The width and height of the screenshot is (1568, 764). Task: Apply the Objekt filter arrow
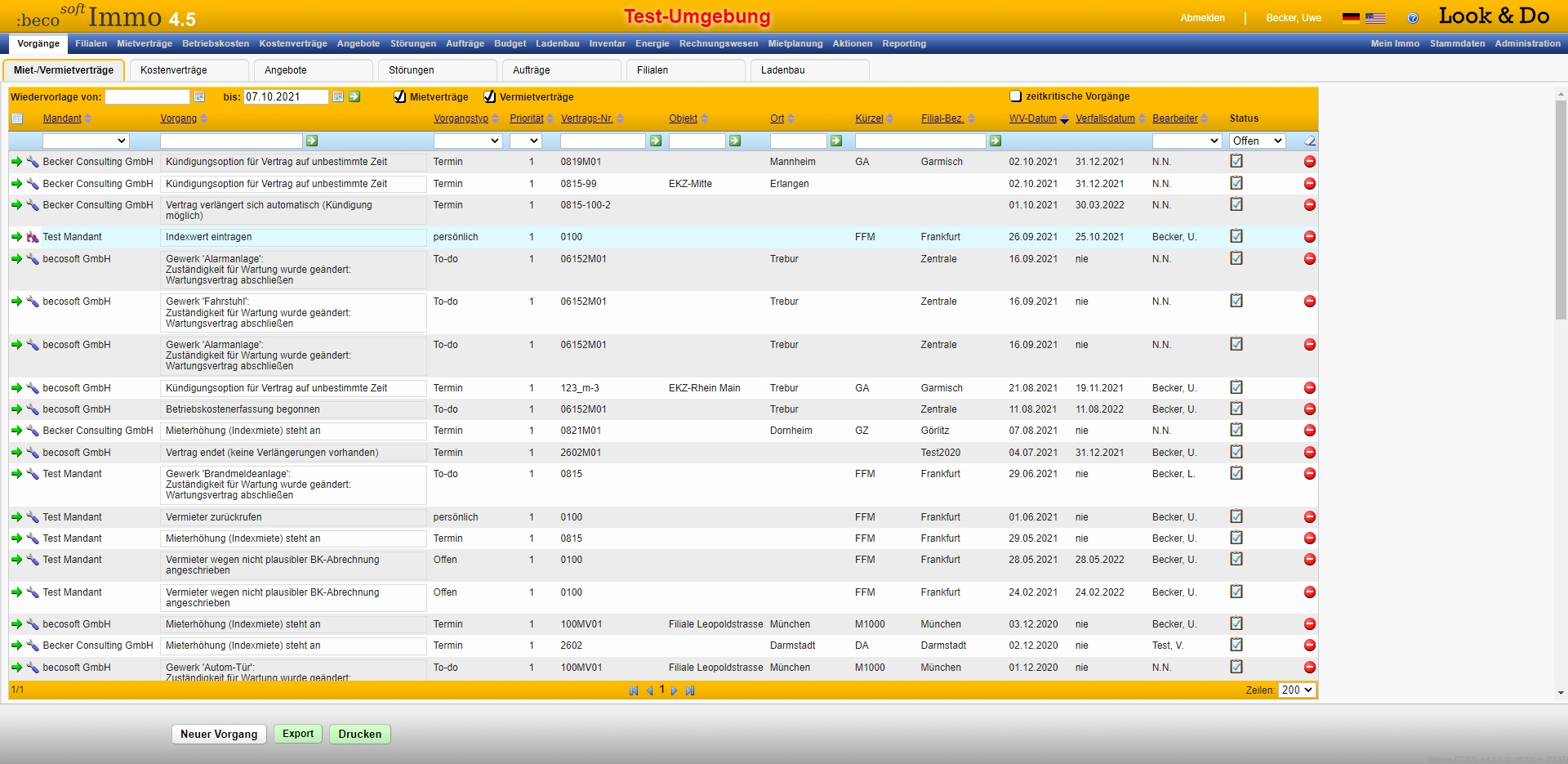tap(735, 141)
